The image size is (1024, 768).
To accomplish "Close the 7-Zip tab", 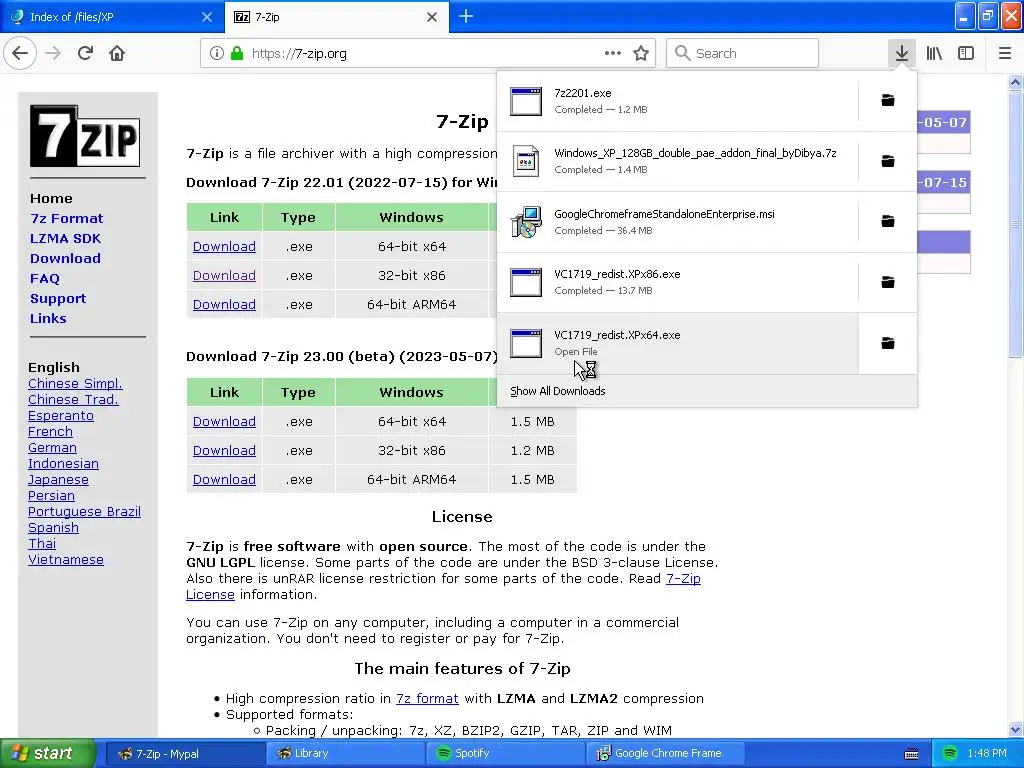I will coord(432,17).
